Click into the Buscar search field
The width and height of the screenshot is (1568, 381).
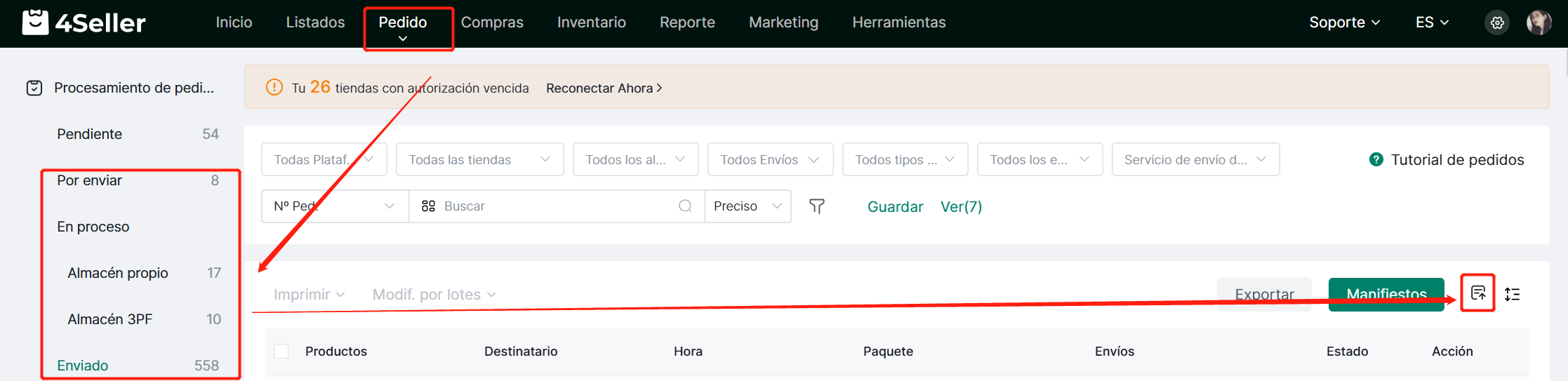tap(554, 206)
